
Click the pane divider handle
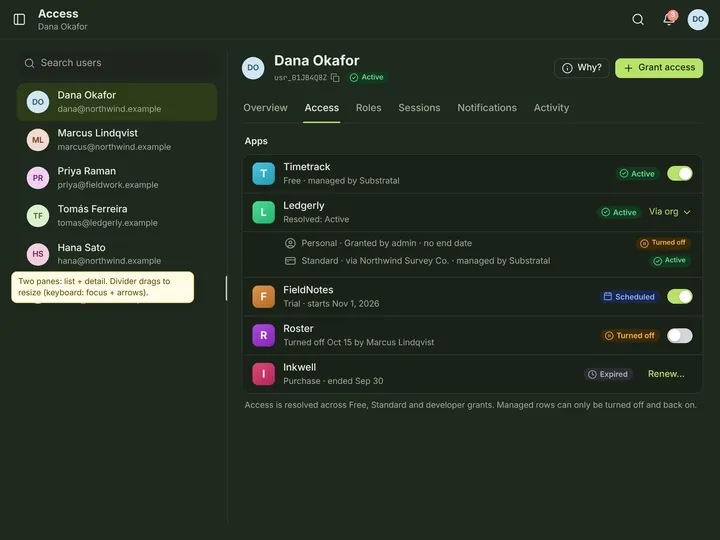226,288
